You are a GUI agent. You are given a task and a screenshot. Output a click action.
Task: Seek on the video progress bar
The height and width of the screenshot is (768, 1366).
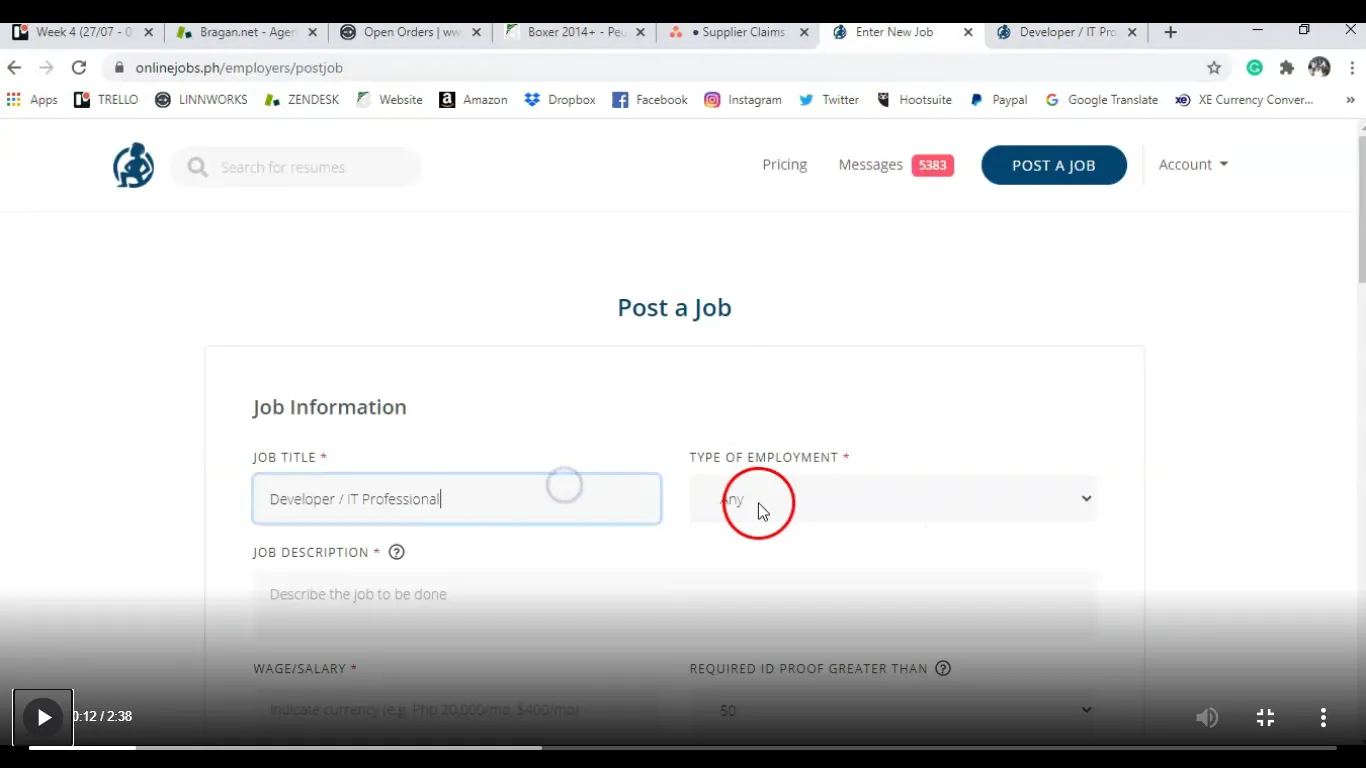click(x=682, y=748)
